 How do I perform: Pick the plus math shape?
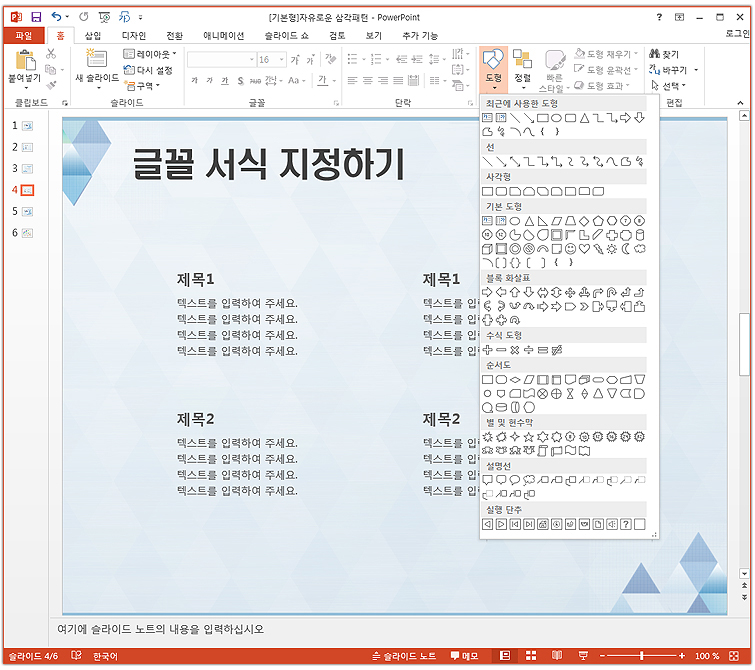(487, 350)
